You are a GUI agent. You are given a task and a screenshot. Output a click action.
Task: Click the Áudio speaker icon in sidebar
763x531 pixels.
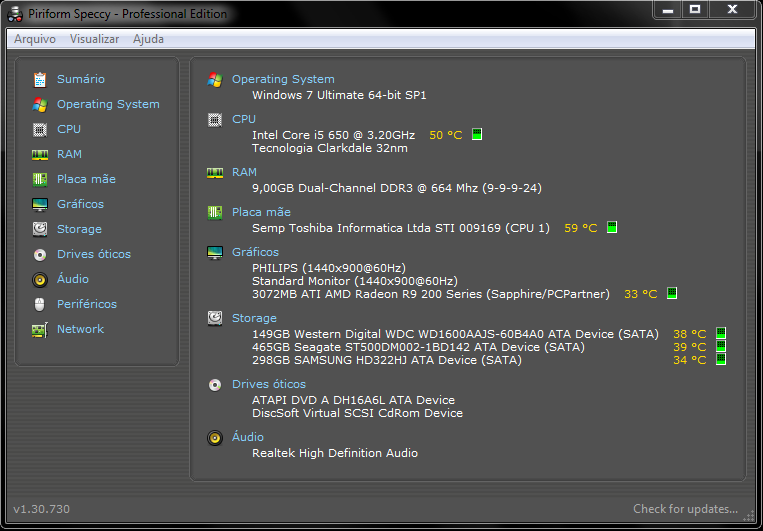(40, 279)
